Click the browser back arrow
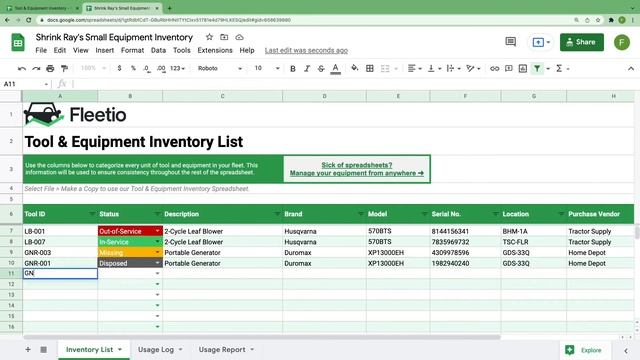 pyautogui.click(x=7, y=20)
